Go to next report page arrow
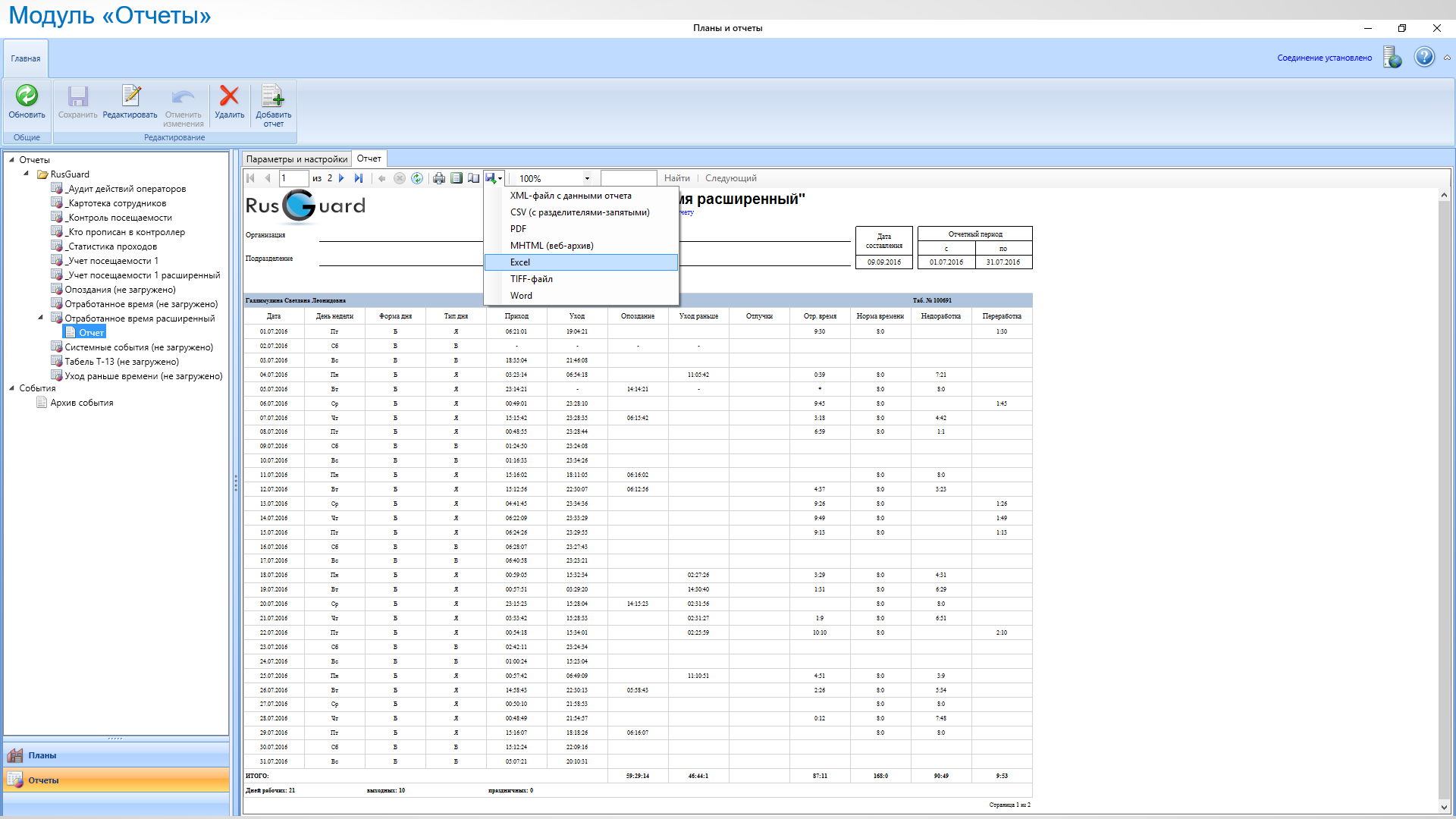The height and width of the screenshot is (819, 1456). [x=341, y=178]
